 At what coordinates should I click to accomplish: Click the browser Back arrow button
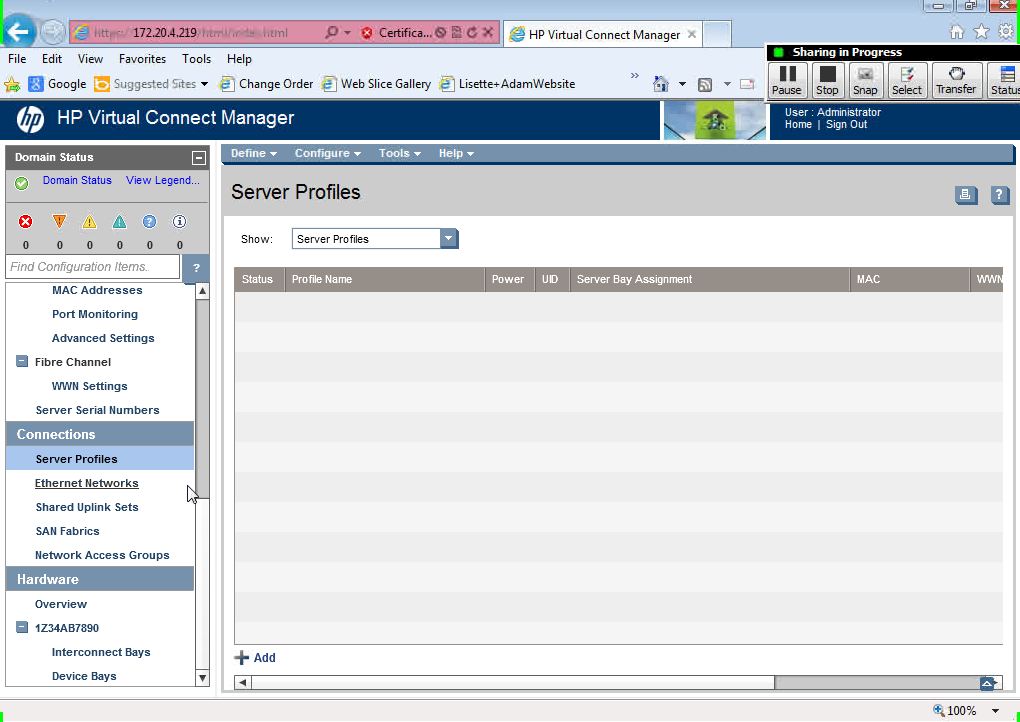click(x=18, y=31)
